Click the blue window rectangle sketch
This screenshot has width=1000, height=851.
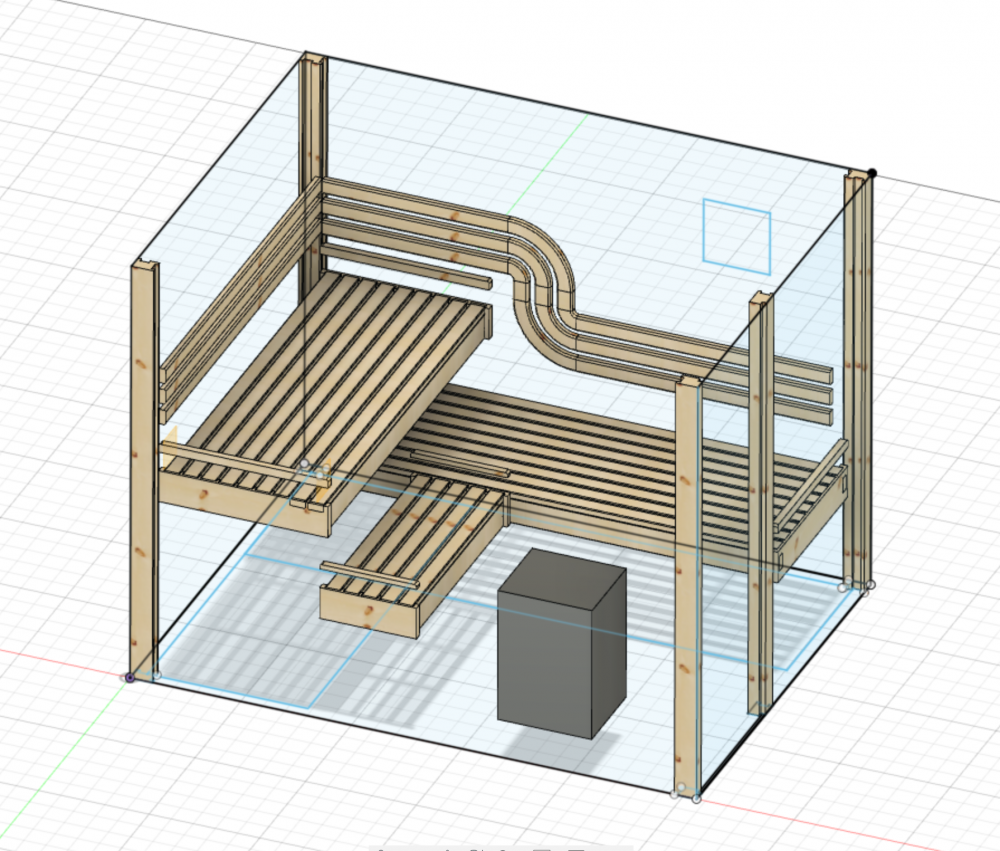coord(737,236)
